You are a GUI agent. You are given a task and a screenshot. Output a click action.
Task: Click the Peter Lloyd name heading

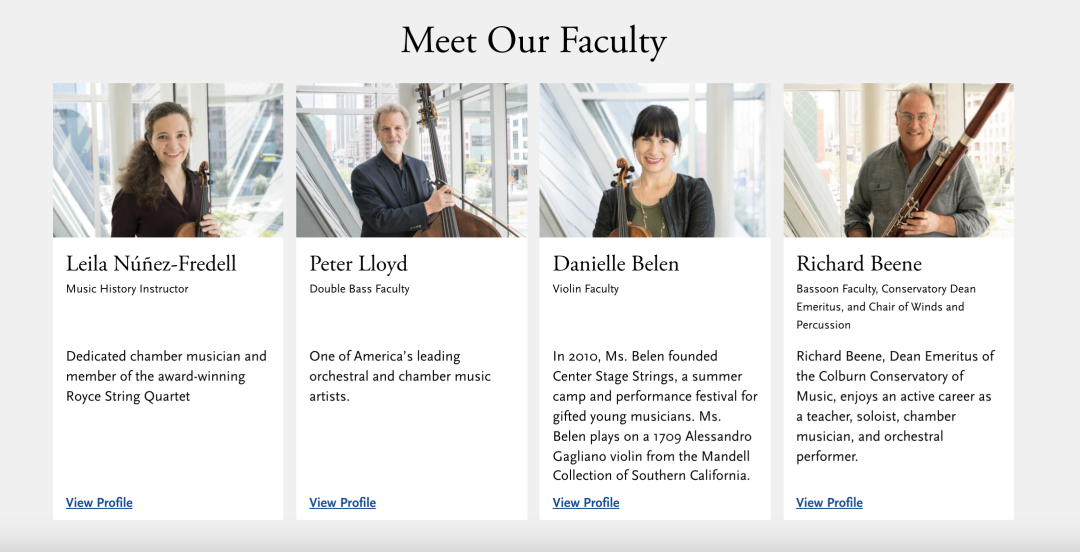358,264
